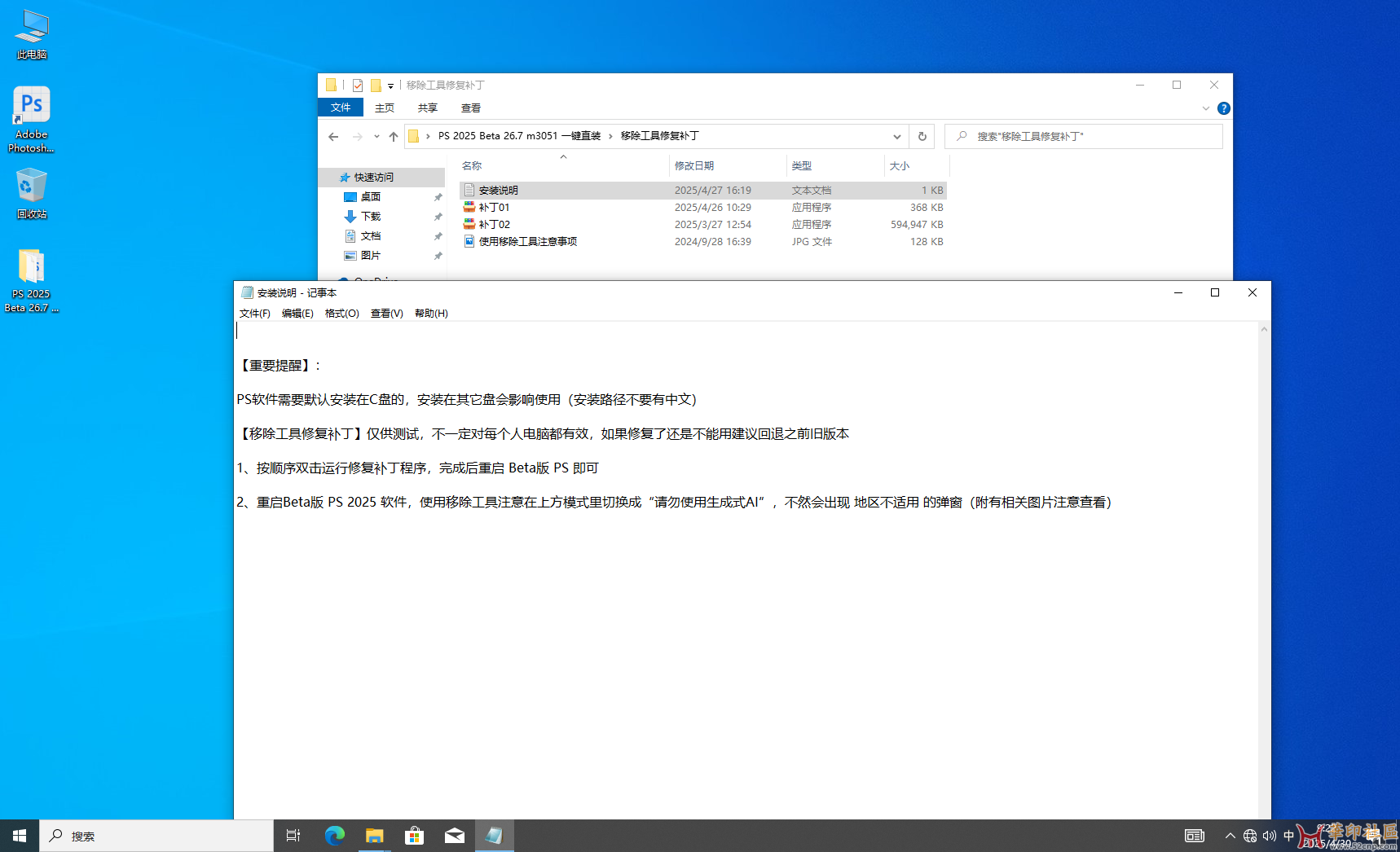
Task: Open File Explorer from the taskbar
Action: point(374,836)
